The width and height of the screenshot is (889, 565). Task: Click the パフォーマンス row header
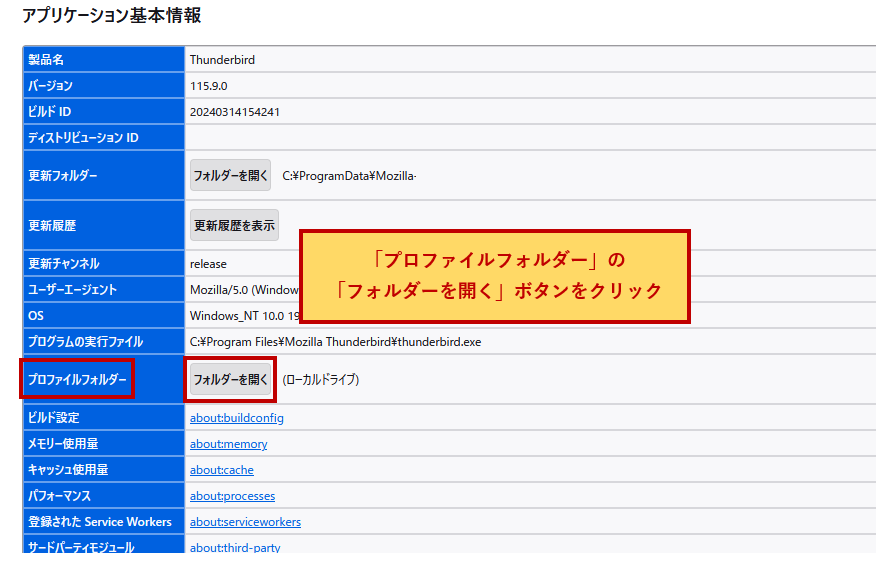point(104,496)
